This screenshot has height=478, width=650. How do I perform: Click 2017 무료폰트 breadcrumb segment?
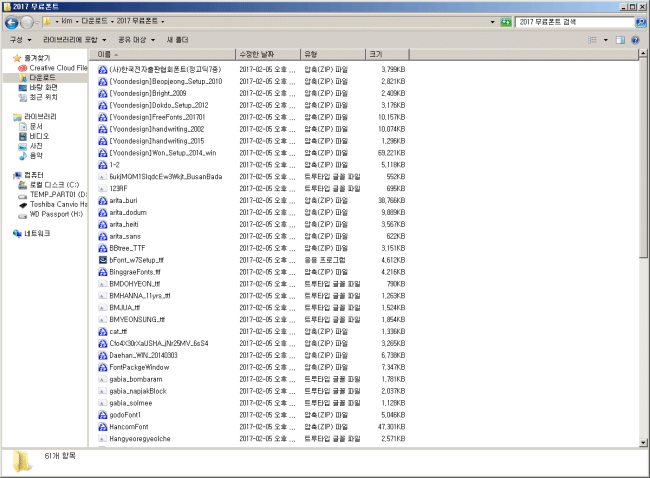click(x=137, y=21)
